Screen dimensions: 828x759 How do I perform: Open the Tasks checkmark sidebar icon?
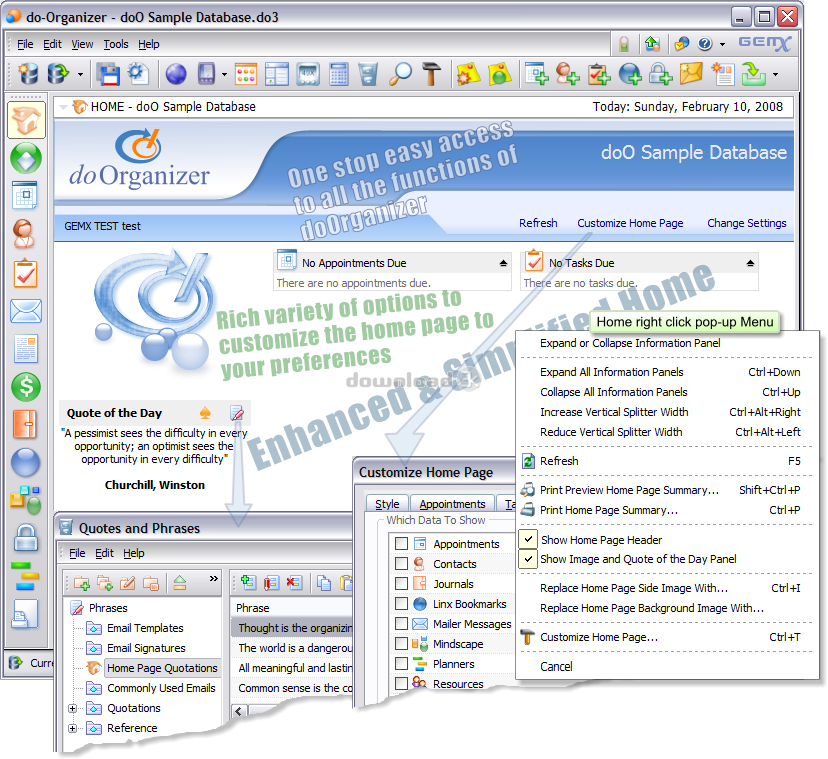click(x=25, y=273)
